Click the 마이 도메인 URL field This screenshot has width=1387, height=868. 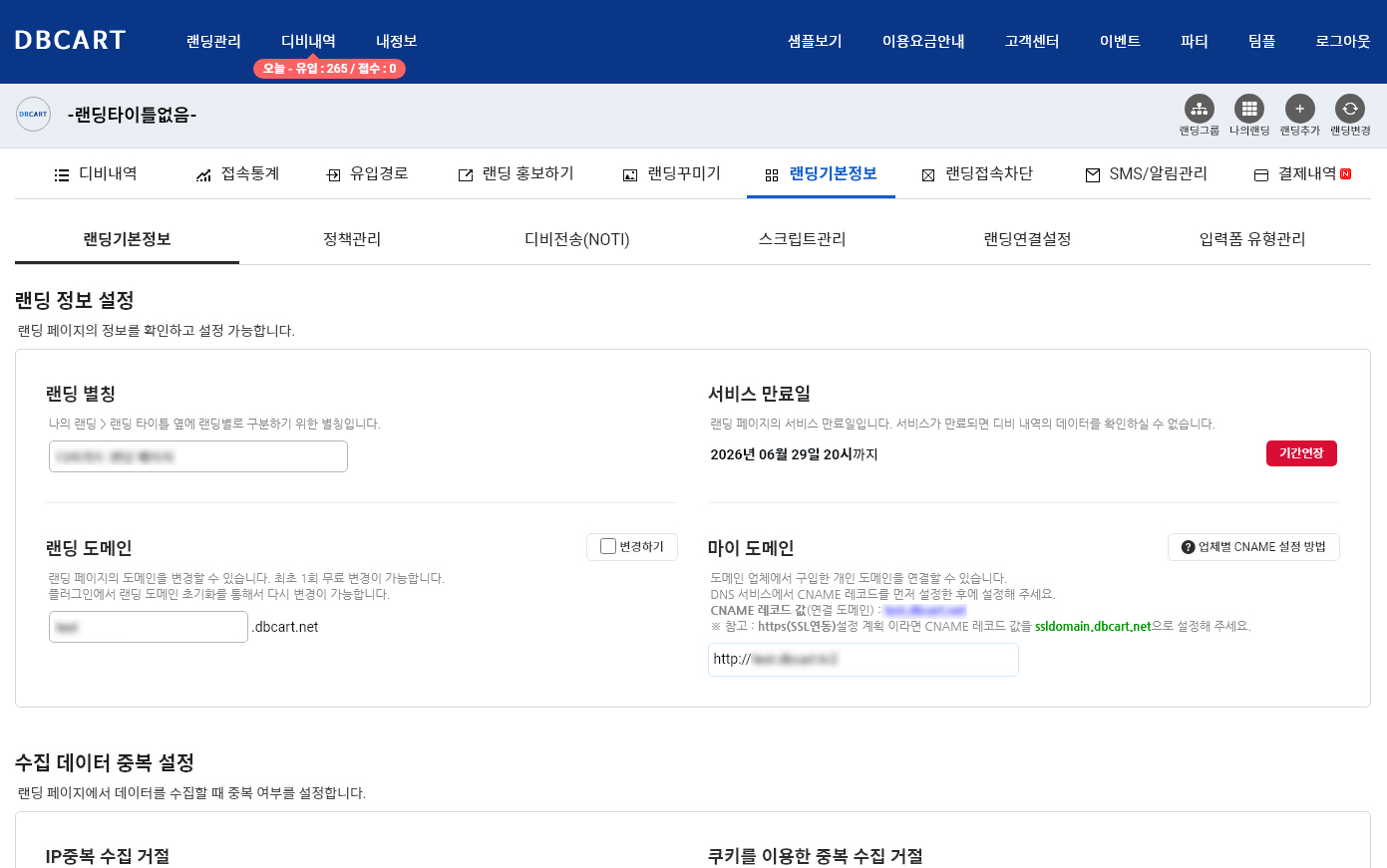(863, 660)
